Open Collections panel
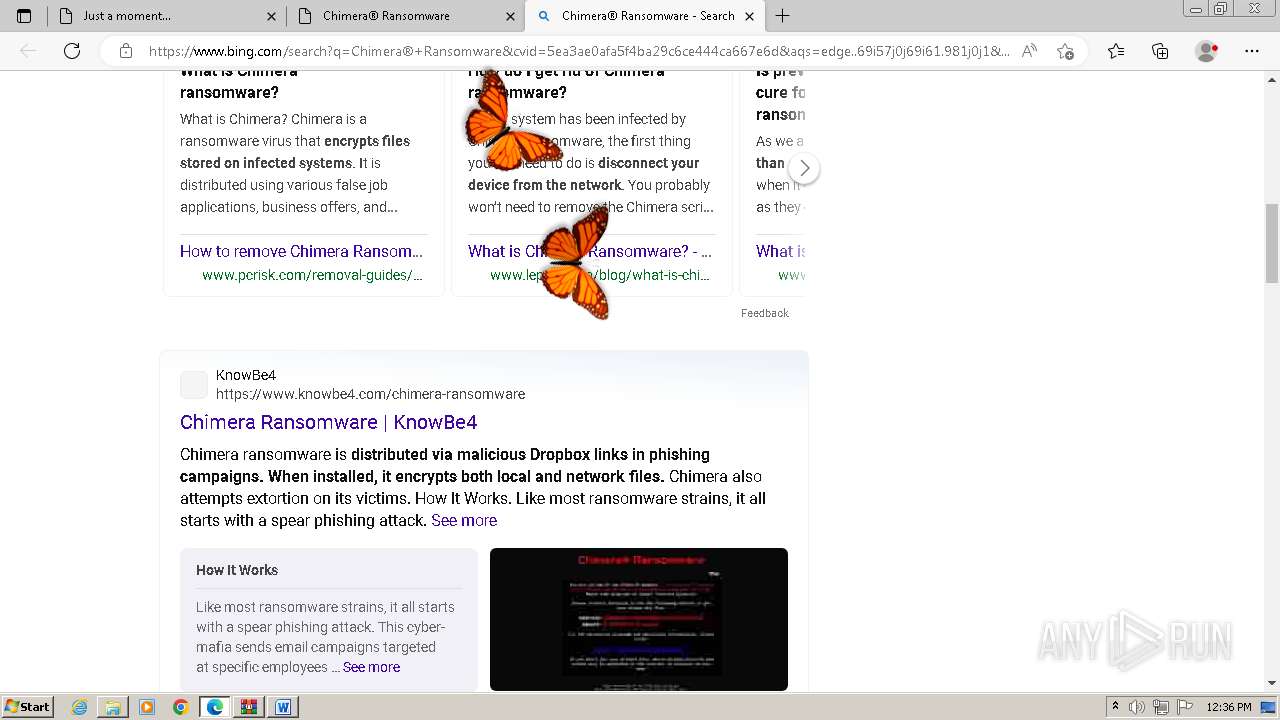 click(1160, 51)
